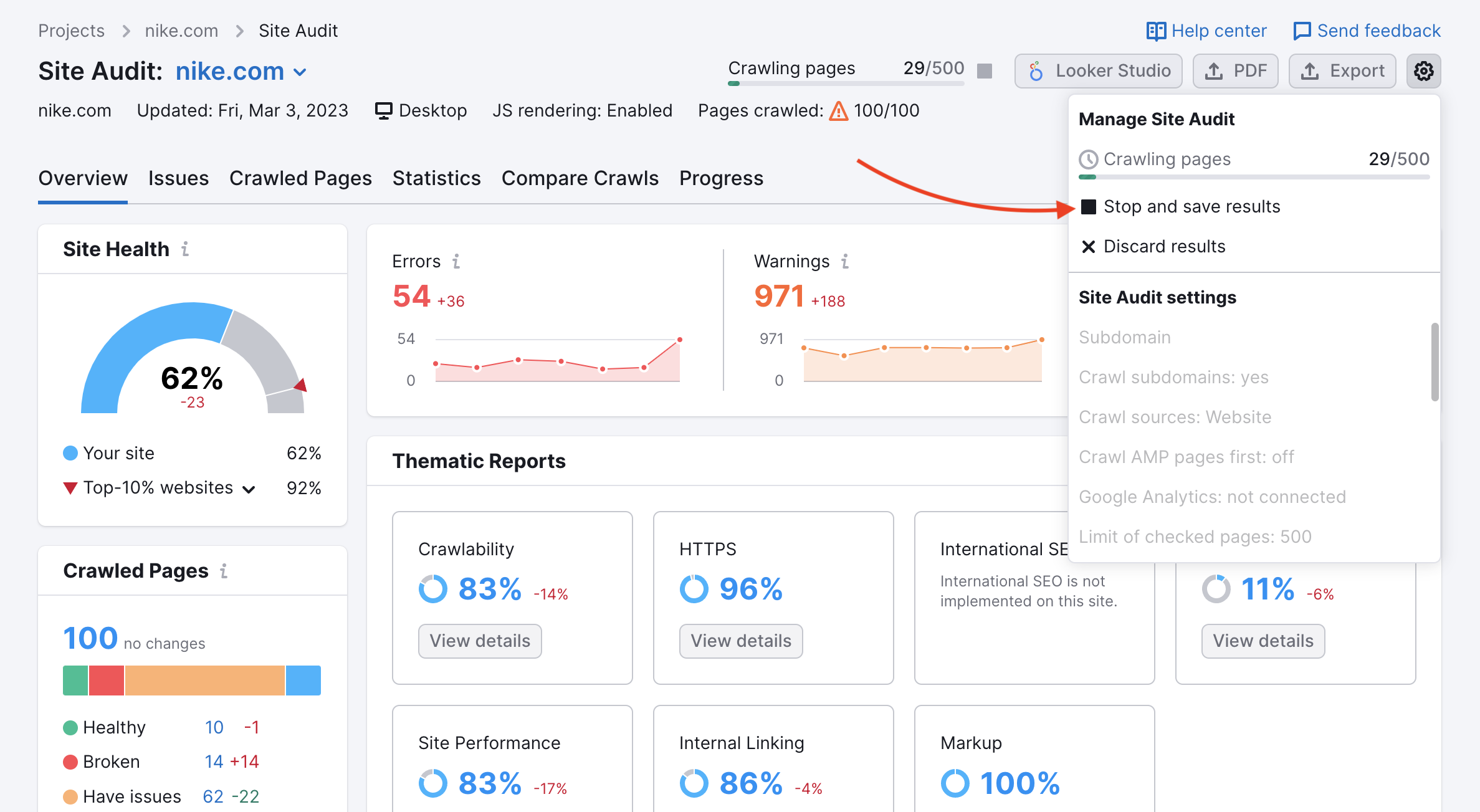1480x812 pixels.
Task: Show info for Crawled Pages widget
Action: click(x=224, y=571)
